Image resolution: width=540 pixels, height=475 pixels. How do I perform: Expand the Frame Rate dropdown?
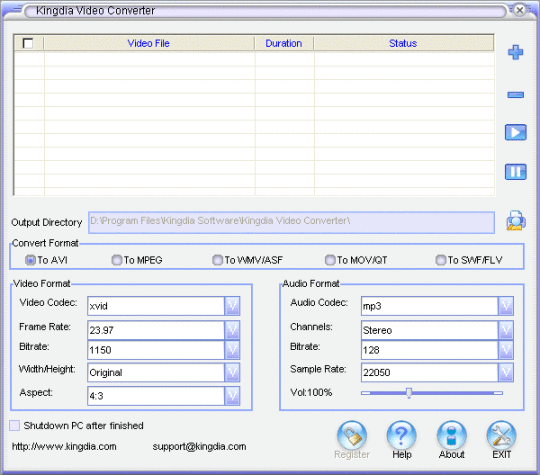tap(232, 330)
